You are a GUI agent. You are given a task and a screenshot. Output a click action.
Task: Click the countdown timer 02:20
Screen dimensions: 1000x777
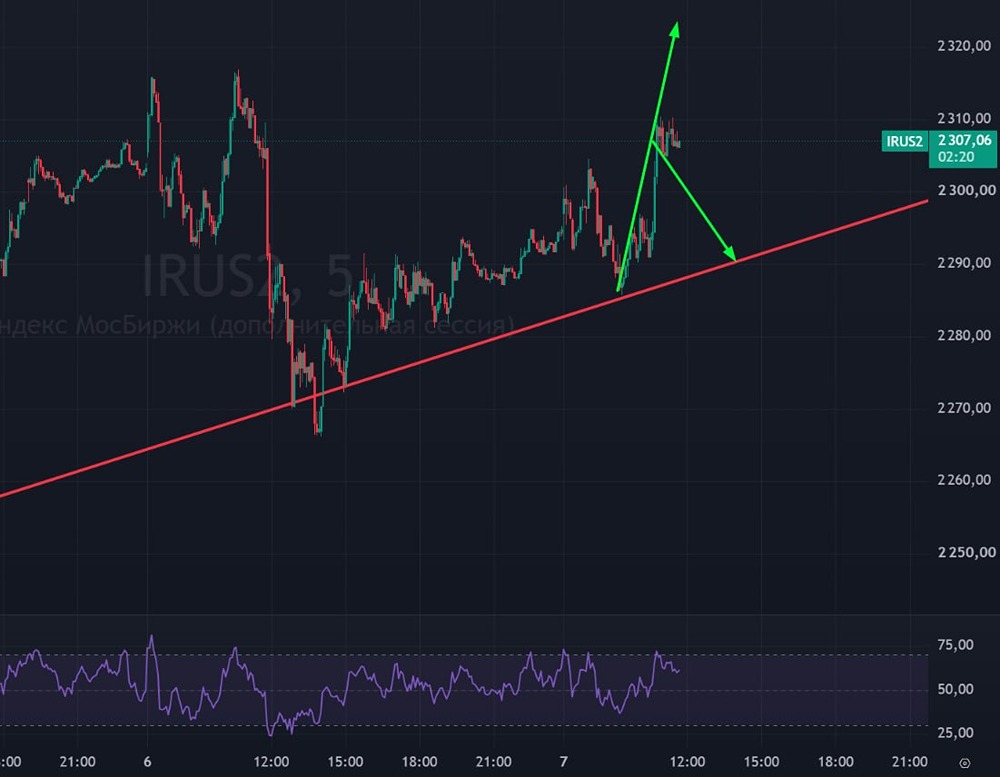point(956,157)
